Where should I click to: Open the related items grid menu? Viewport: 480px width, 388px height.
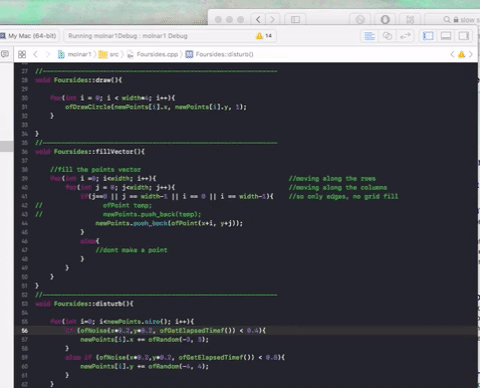coord(22,54)
